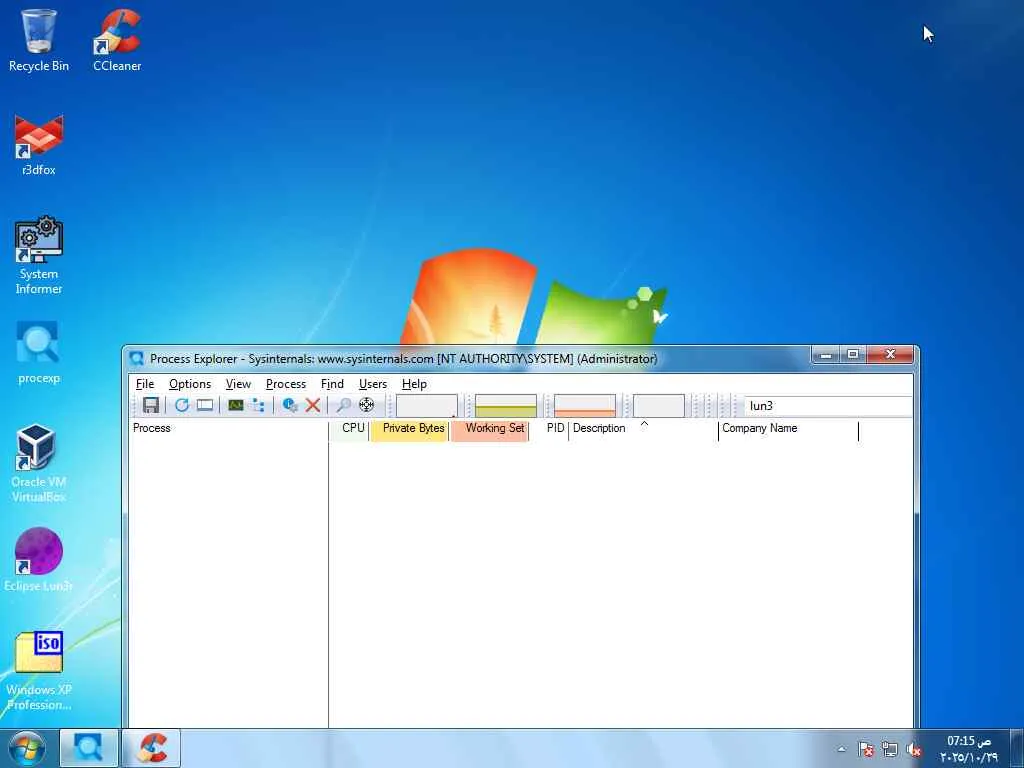The image size is (1024, 768).
Task: Open the File menu
Action: pyautogui.click(x=145, y=384)
